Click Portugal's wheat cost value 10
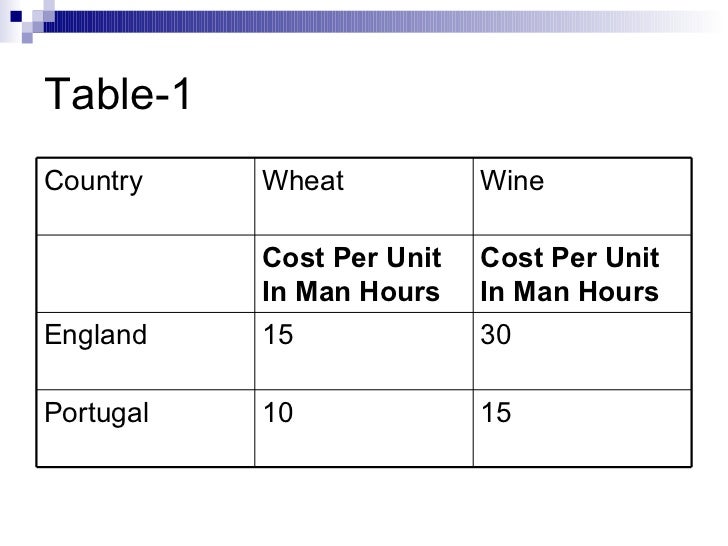 [x=278, y=412]
